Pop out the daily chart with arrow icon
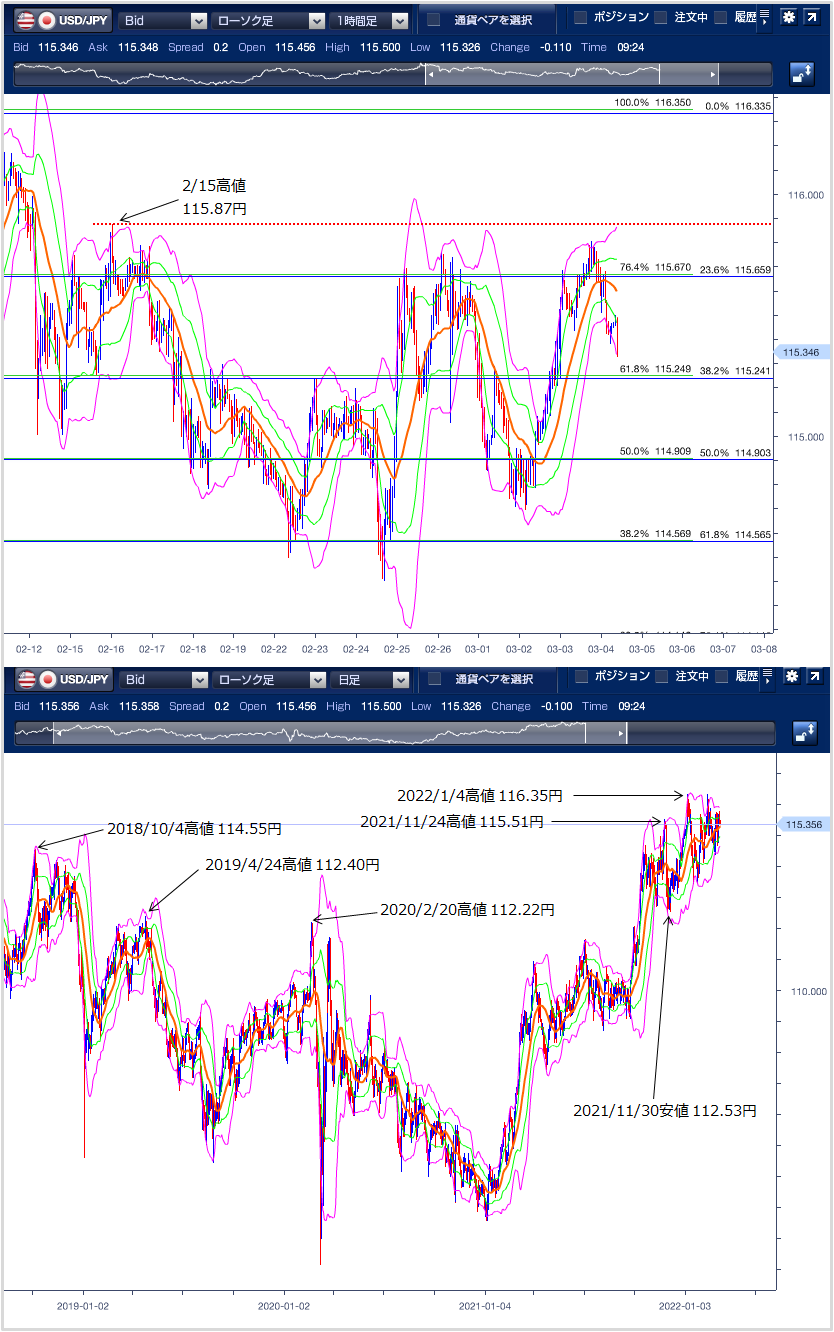834x1332 pixels. (x=815, y=677)
